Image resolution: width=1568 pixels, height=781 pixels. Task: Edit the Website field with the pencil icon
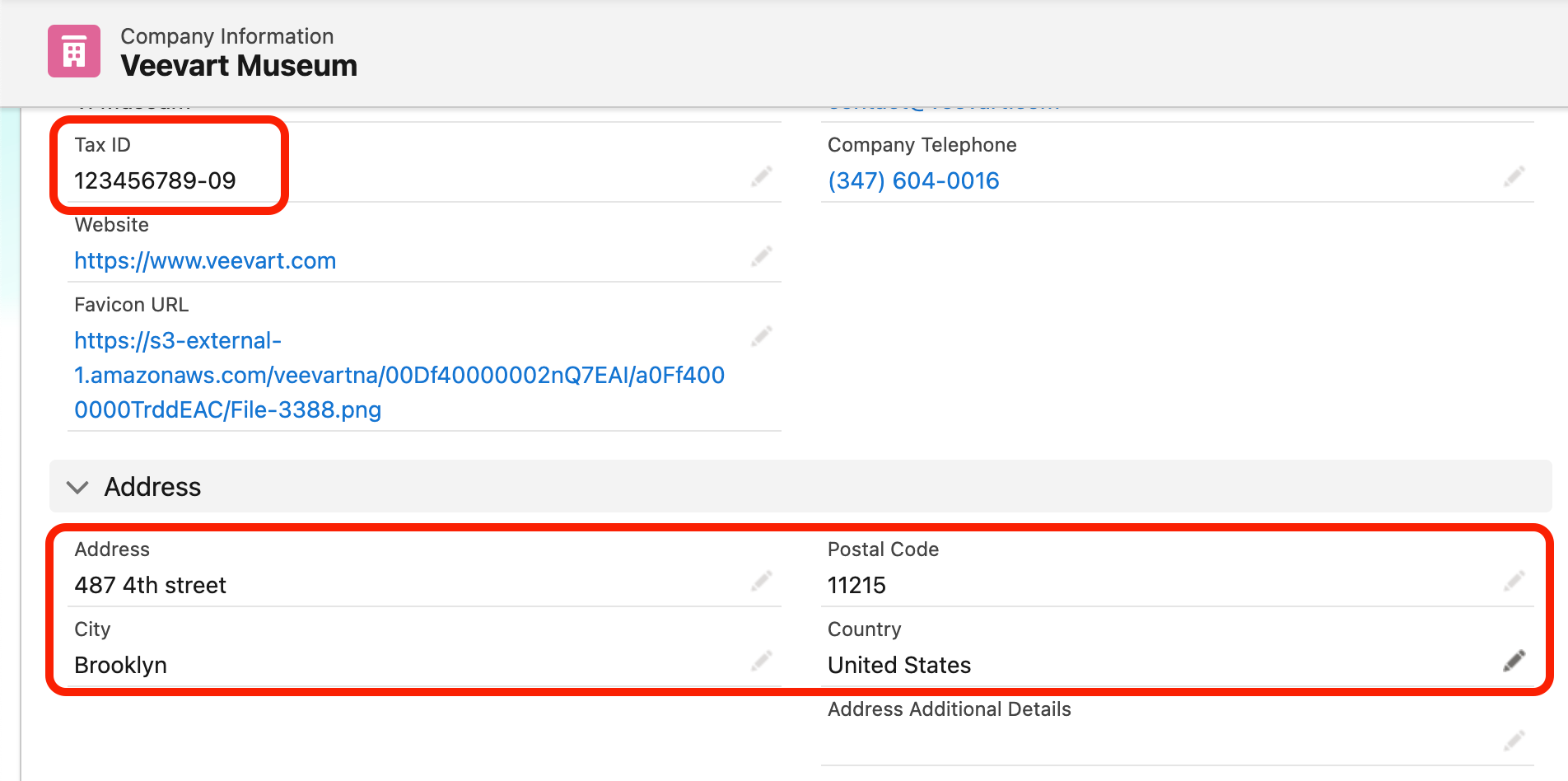pyautogui.click(x=762, y=257)
